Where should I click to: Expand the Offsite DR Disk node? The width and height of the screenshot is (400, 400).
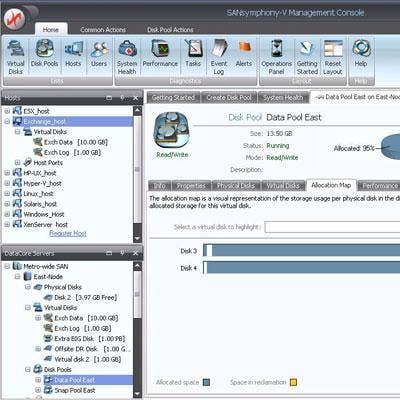(38, 349)
